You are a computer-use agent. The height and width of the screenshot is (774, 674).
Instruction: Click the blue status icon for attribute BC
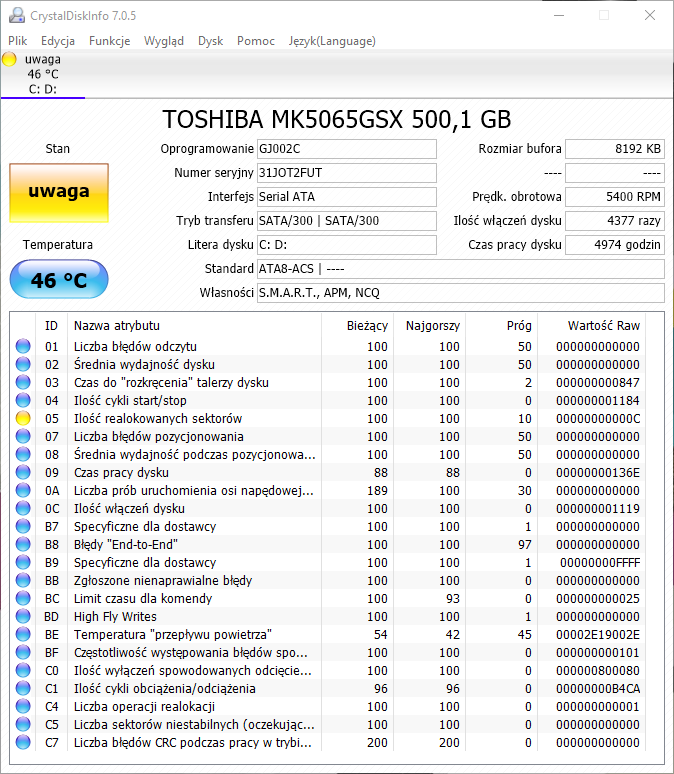pos(23,598)
